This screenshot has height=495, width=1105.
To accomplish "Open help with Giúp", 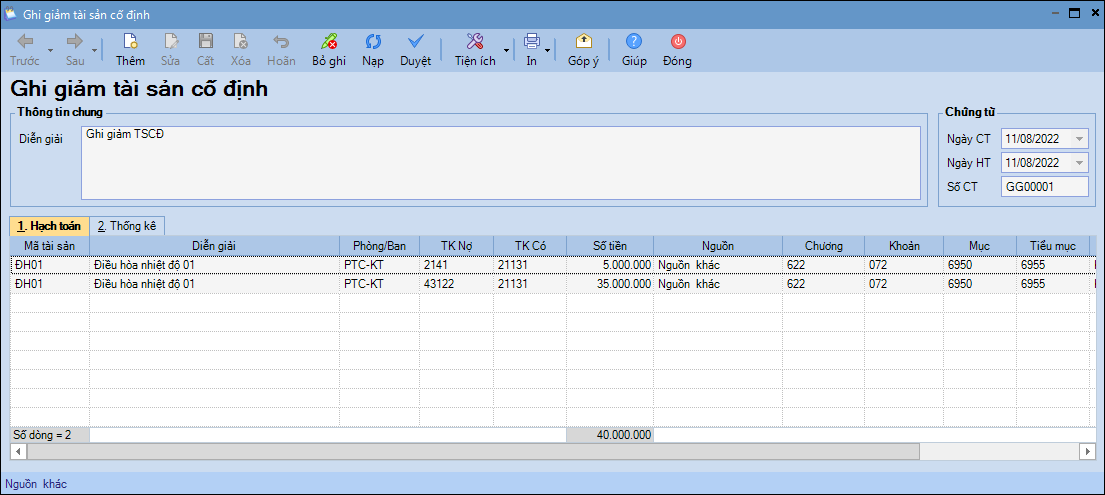I will pos(634,49).
